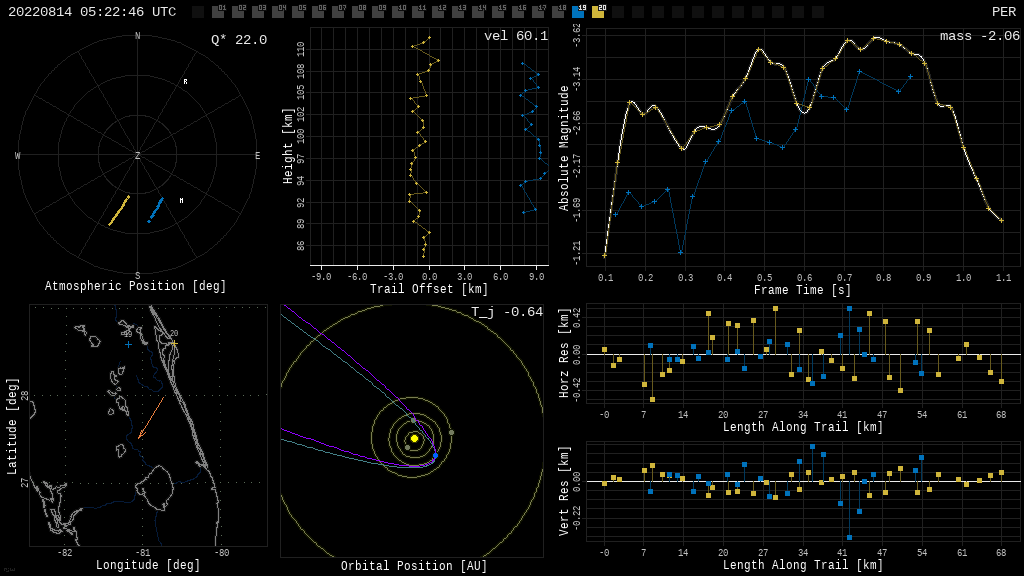Screen dimensions: 1024x576
Task: Click the blue Earth dot in orbital plot
Action: point(436,455)
